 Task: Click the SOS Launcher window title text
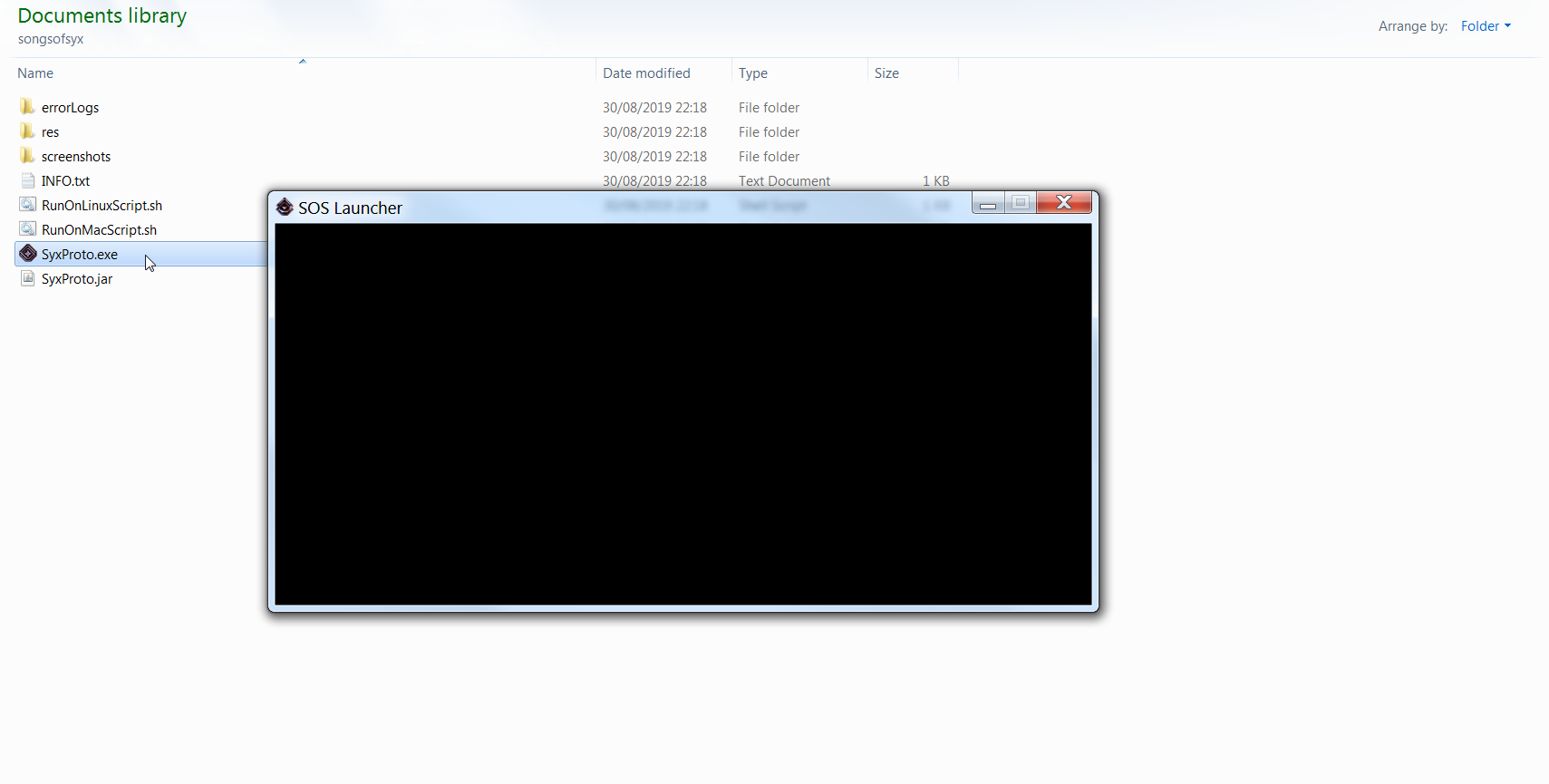pos(350,208)
